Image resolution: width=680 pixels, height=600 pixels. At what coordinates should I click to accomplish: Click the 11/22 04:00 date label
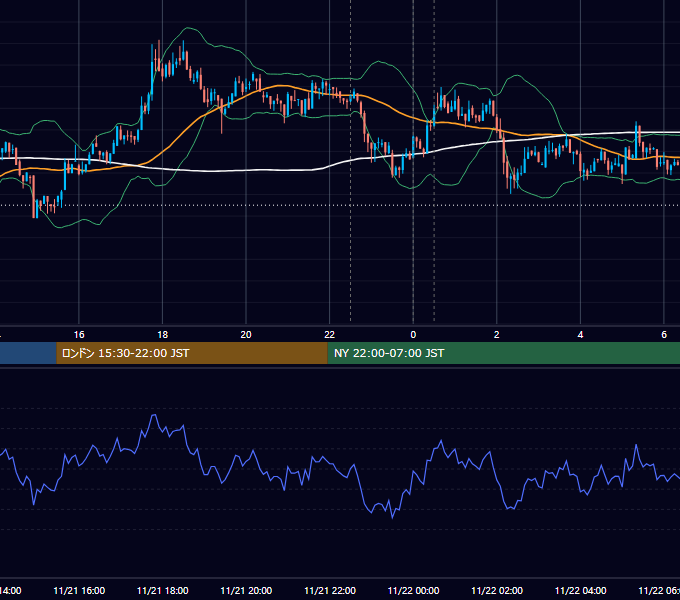click(x=581, y=590)
